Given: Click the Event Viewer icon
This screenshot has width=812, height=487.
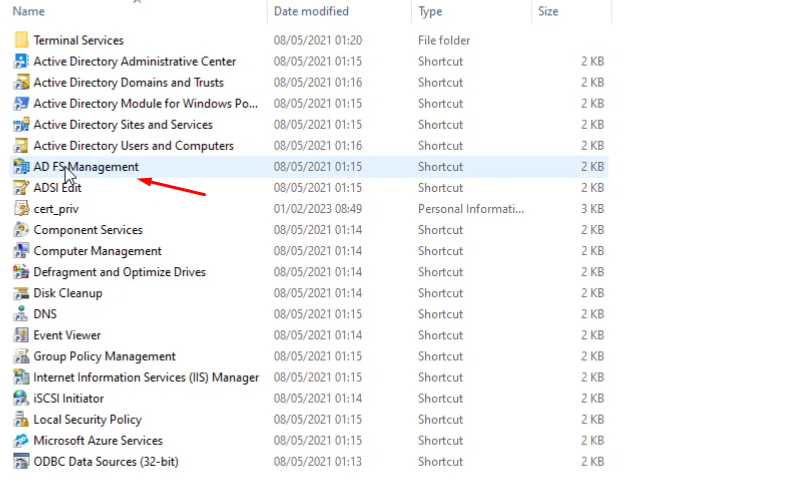Looking at the screenshot, I should pos(21,335).
